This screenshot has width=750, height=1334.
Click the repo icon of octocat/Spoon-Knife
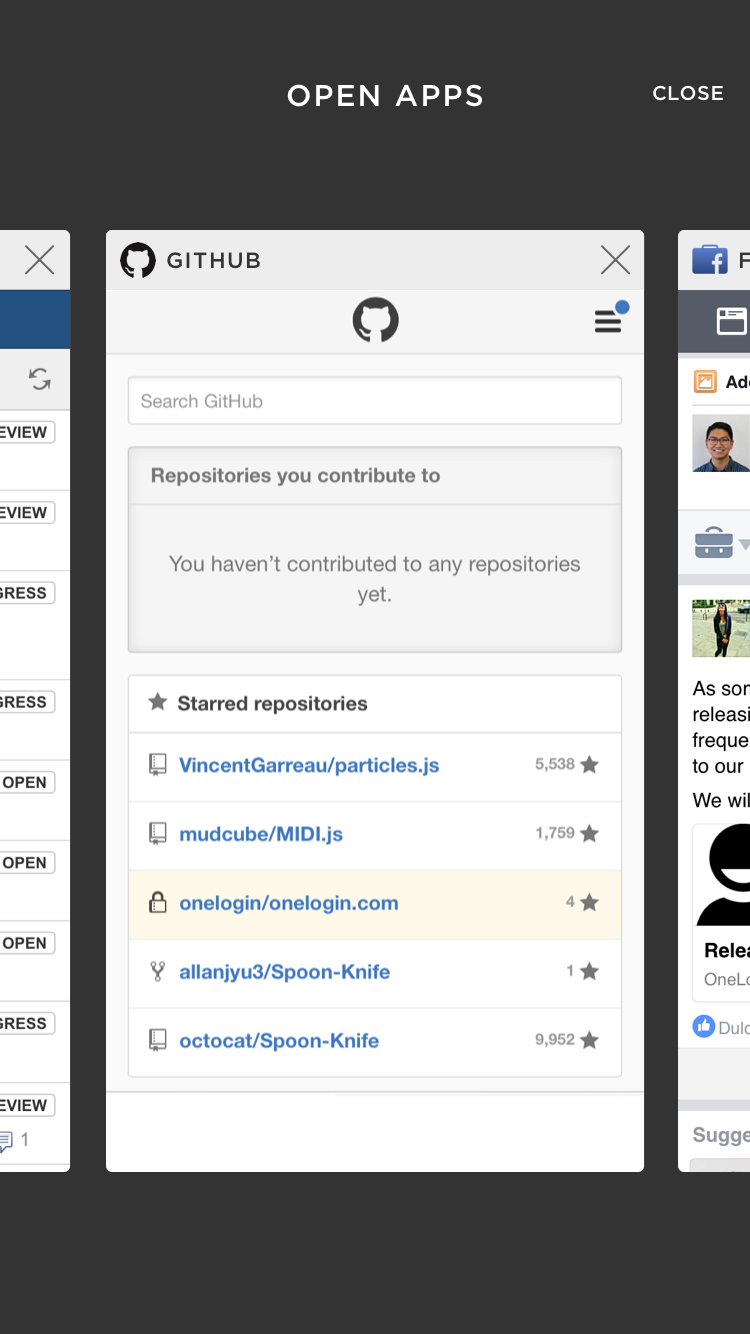pyautogui.click(x=157, y=1040)
